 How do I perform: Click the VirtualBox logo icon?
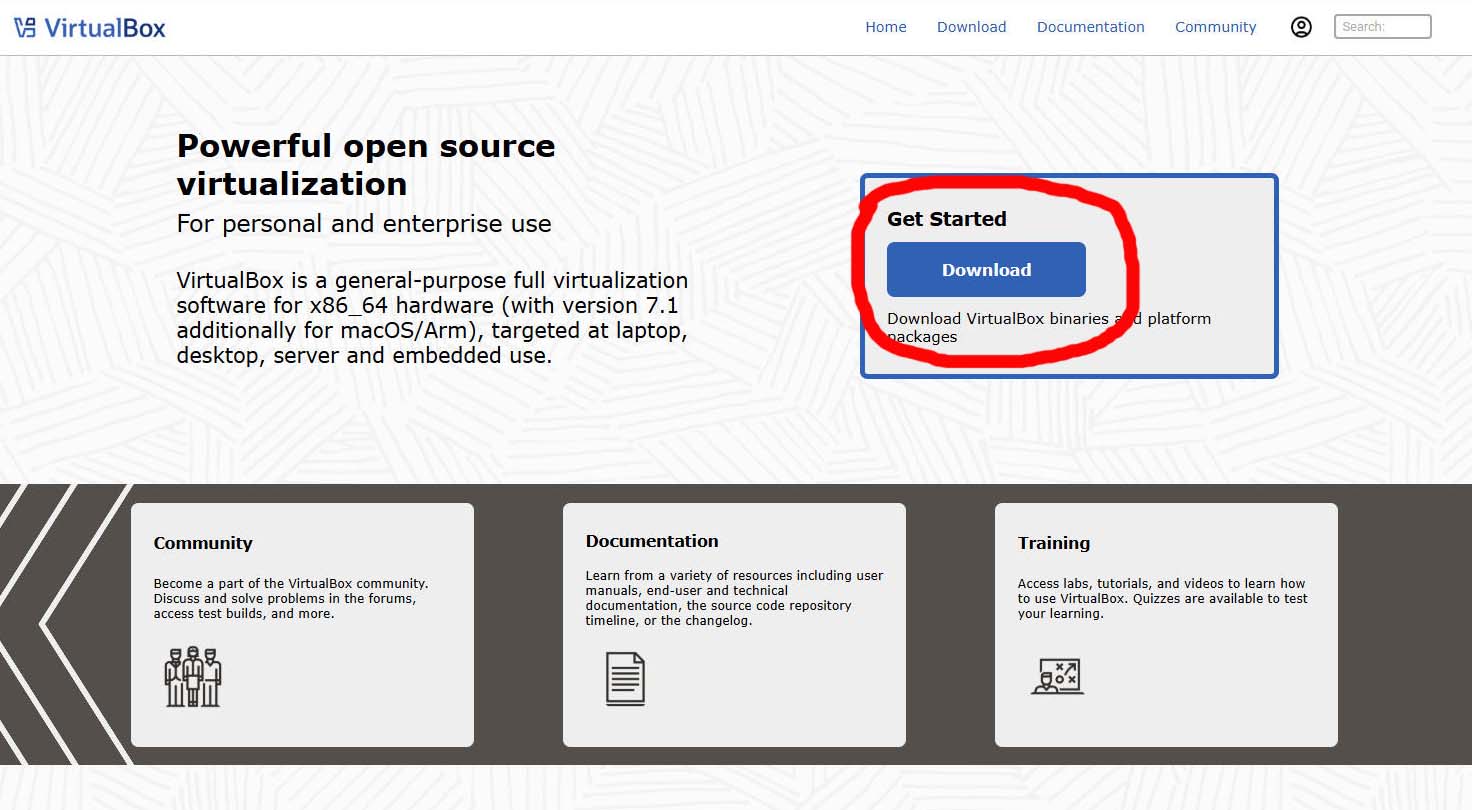25,28
